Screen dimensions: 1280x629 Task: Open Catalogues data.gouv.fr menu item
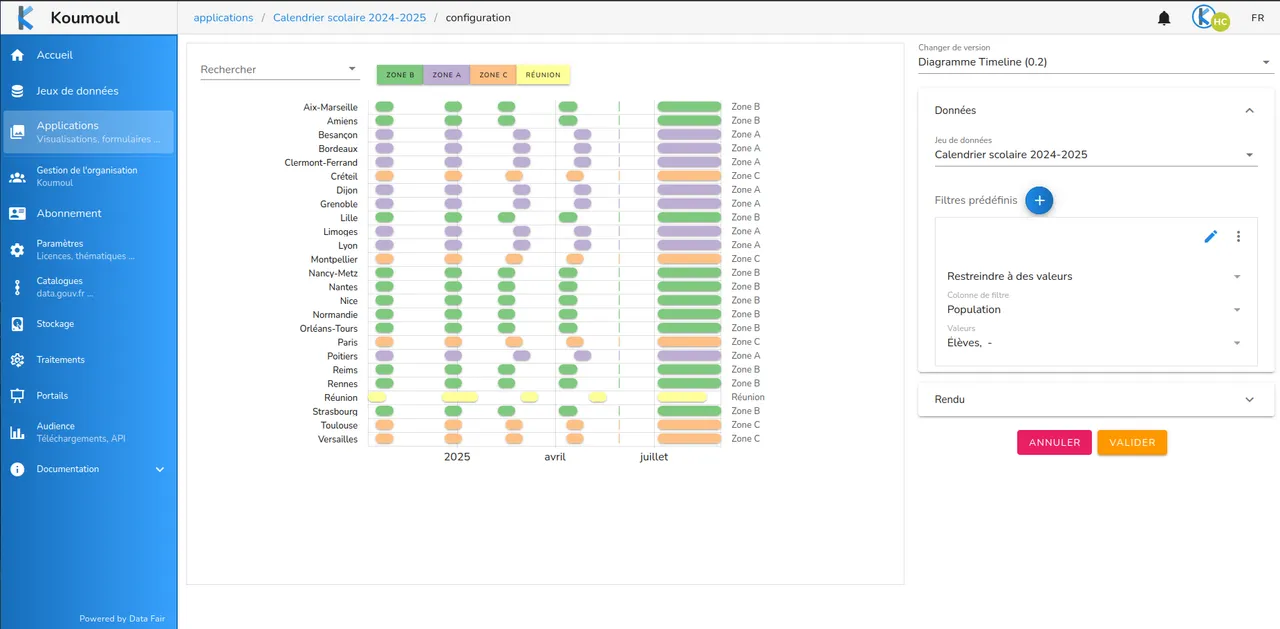click(x=89, y=287)
